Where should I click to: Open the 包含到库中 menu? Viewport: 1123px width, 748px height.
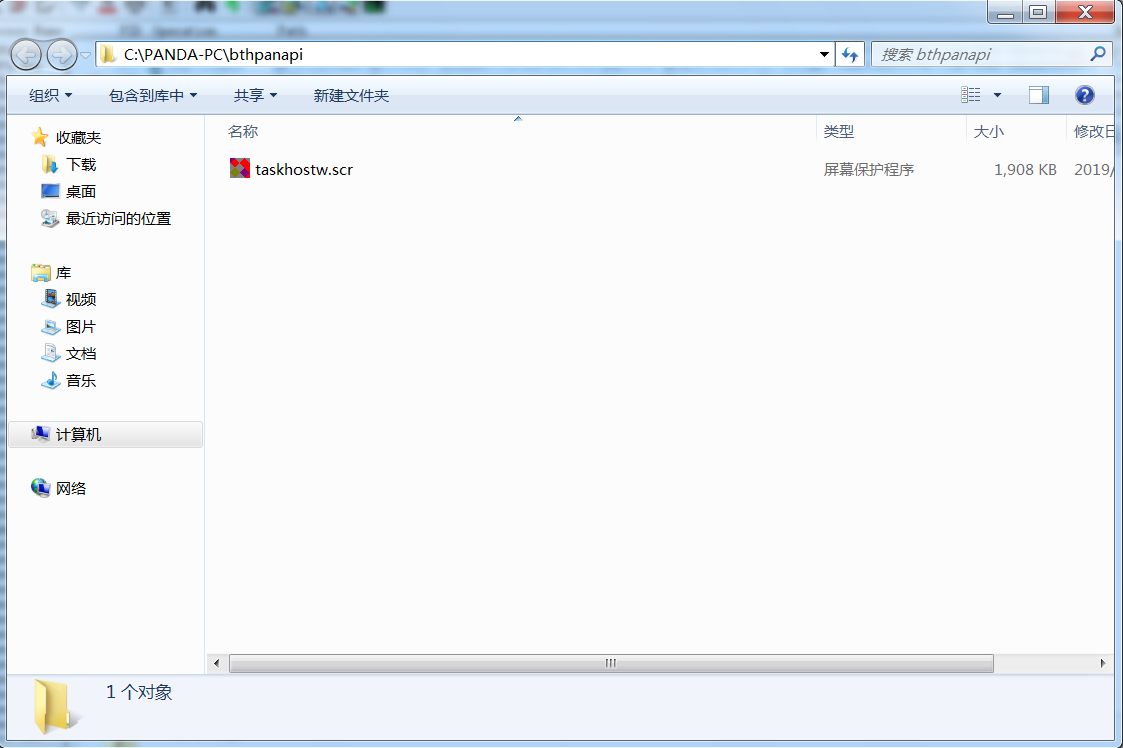point(153,95)
